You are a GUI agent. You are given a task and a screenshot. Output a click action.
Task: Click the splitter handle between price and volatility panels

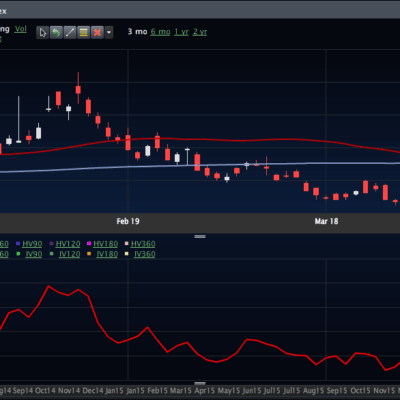pyautogui.click(x=200, y=237)
